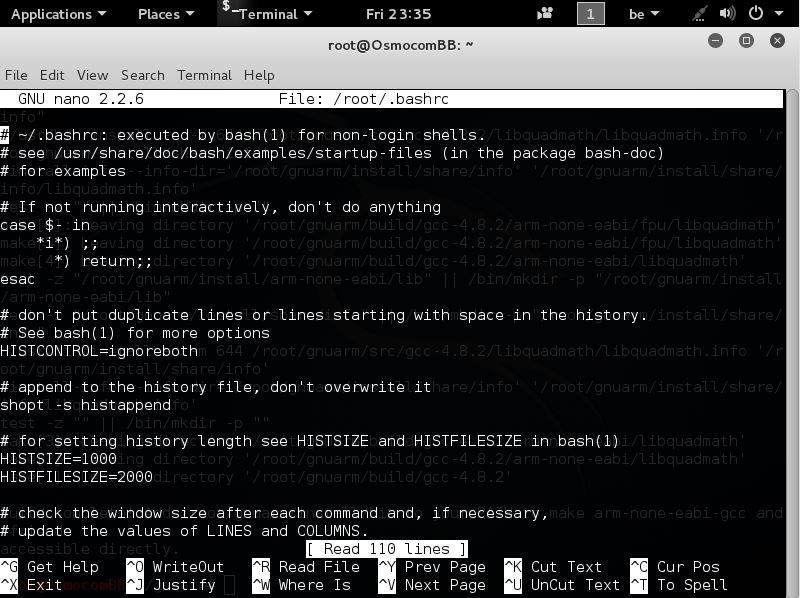Minimize the terminal window
The image size is (800, 598).
click(x=715, y=40)
